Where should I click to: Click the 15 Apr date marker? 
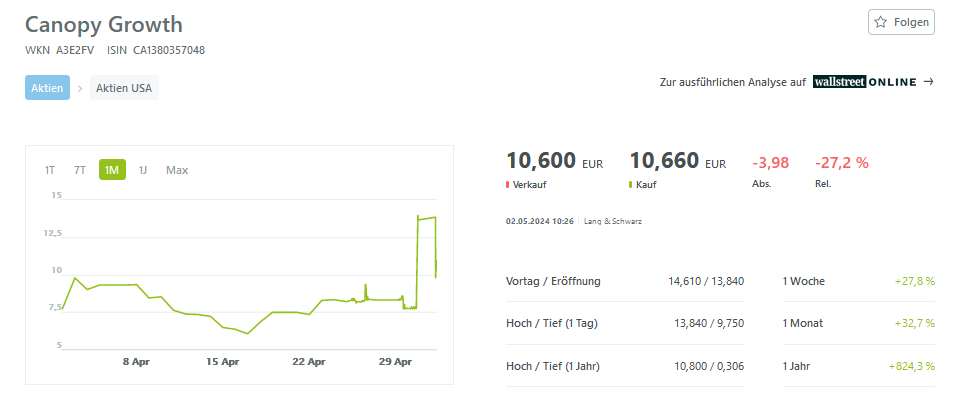coord(222,361)
